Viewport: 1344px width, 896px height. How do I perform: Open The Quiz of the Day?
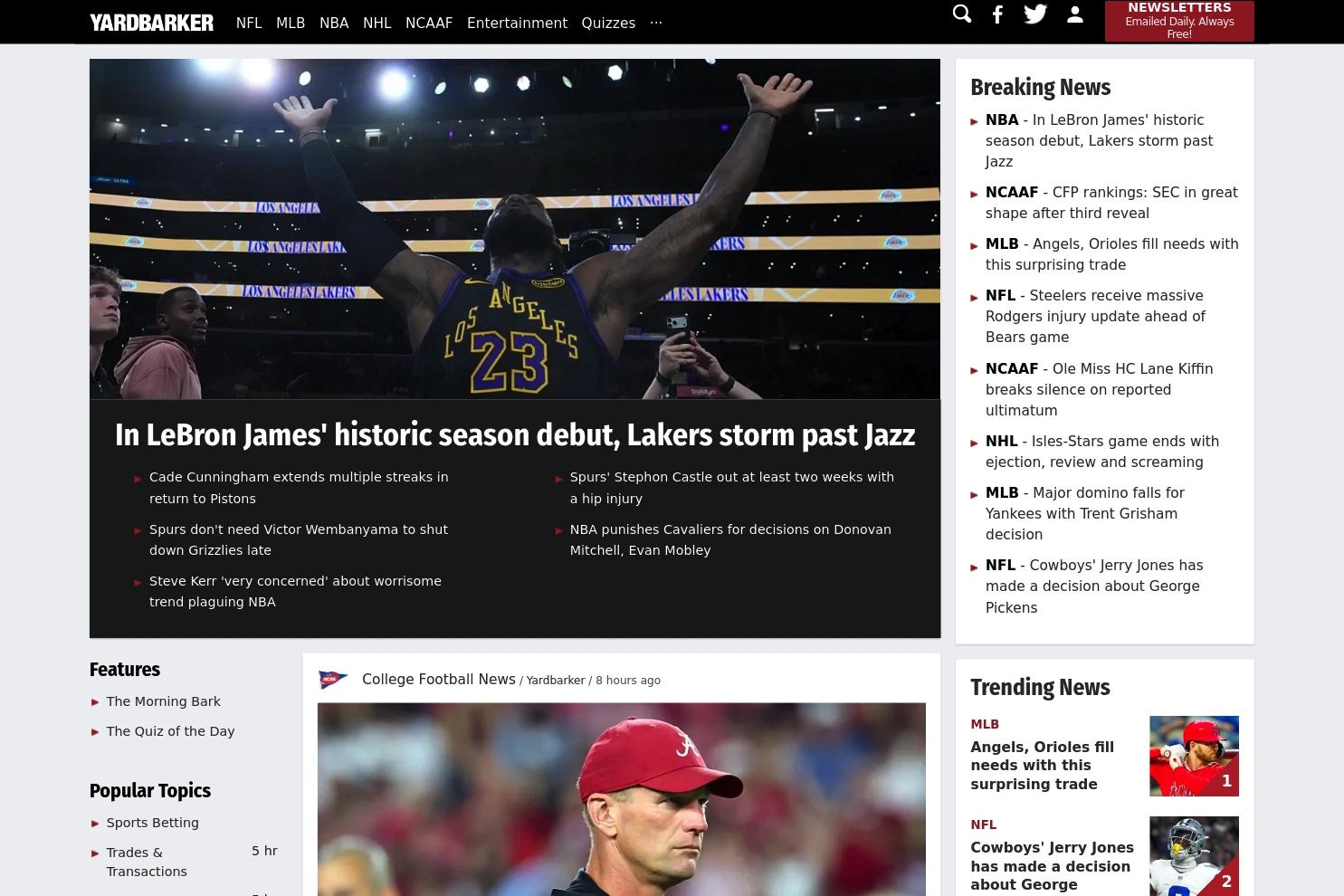tap(170, 731)
